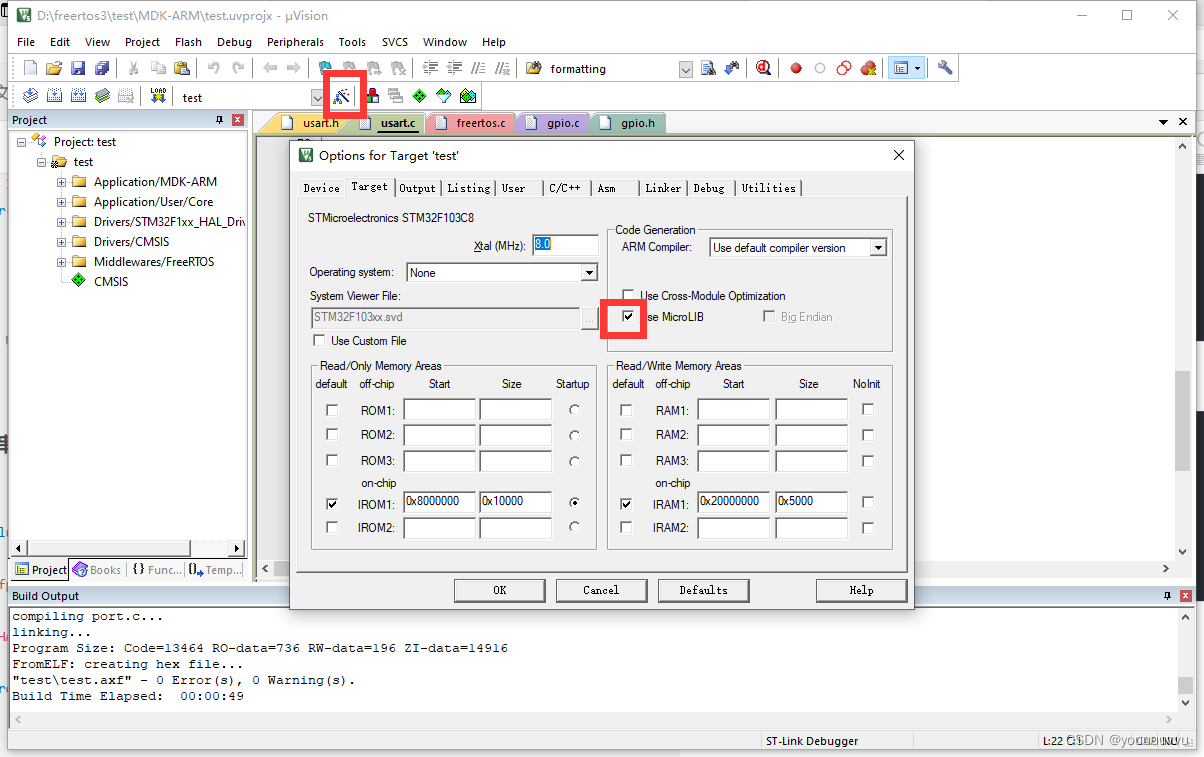The image size is (1204, 757).
Task: Insert a bookmark with flag icon
Action: click(x=326, y=69)
